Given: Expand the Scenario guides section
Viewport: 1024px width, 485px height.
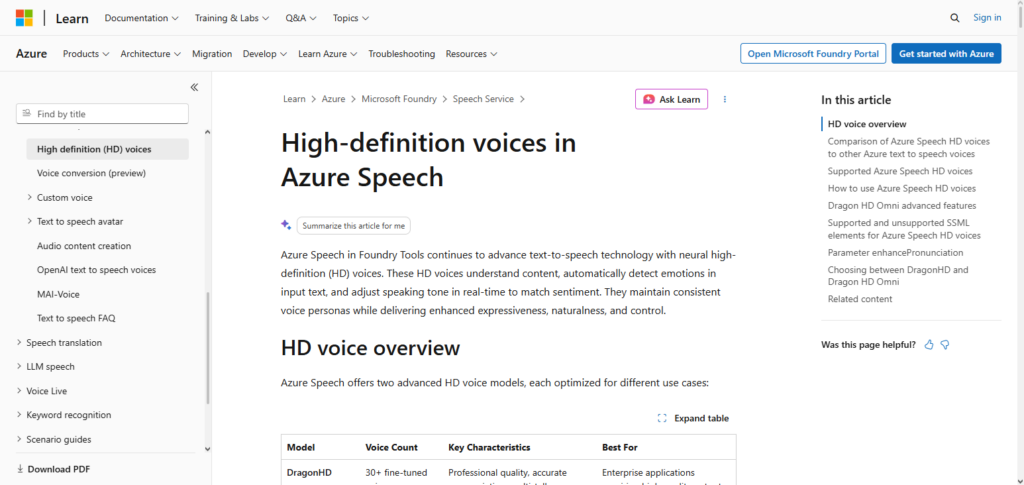Looking at the screenshot, I should (x=20, y=439).
